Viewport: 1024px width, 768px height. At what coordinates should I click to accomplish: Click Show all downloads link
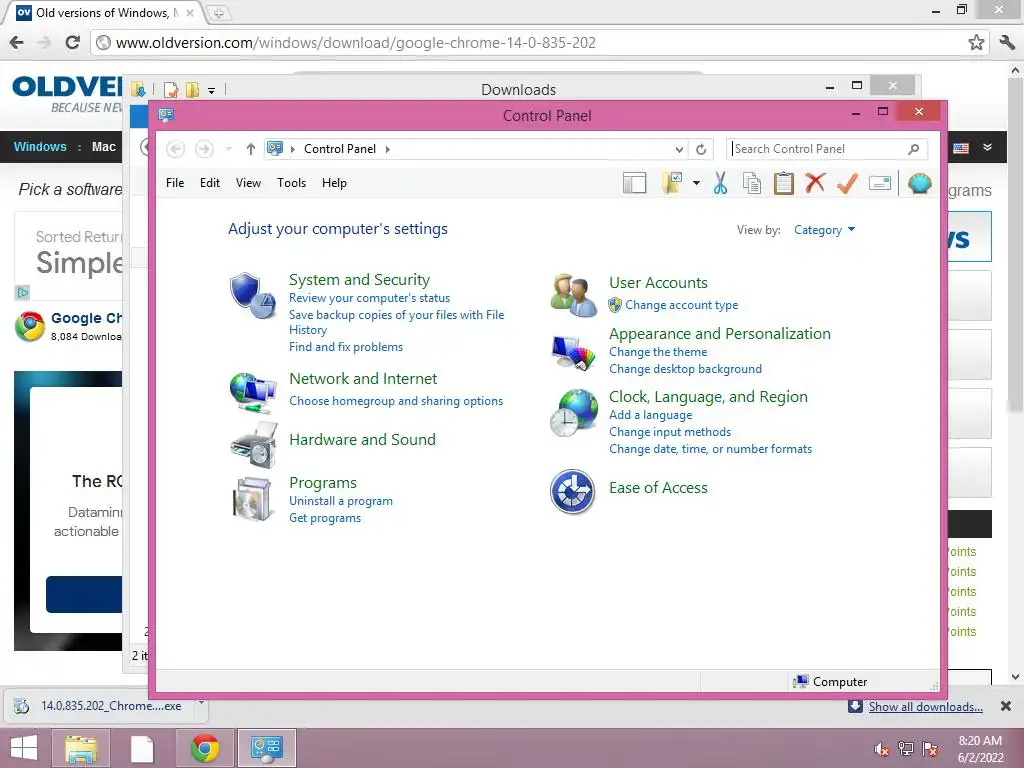coord(925,707)
